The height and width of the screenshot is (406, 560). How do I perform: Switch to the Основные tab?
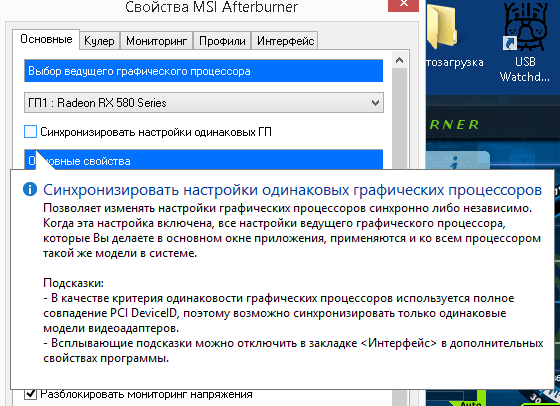46,39
